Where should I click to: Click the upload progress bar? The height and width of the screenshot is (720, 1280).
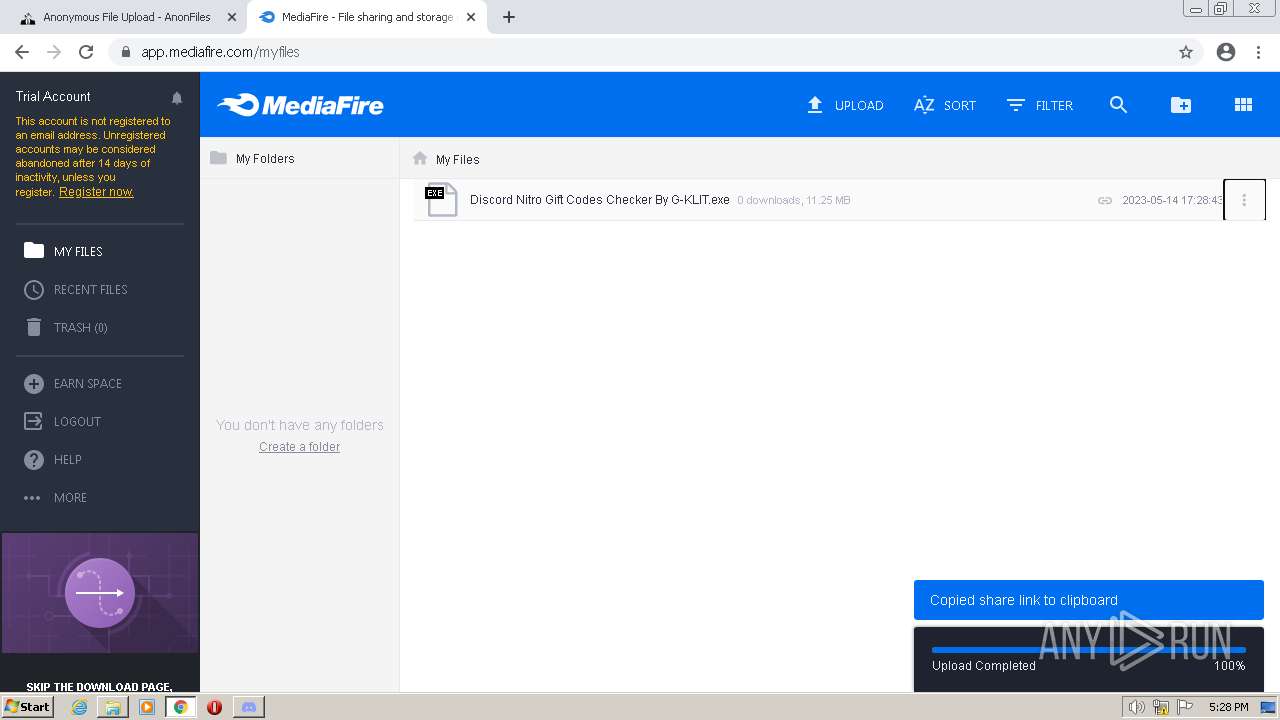click(1089, 650)
